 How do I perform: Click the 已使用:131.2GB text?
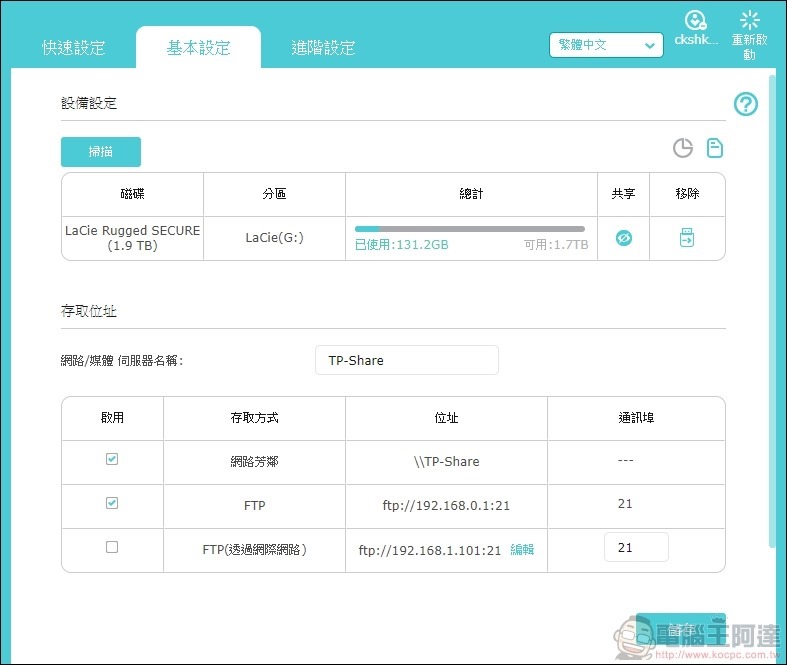402,245
